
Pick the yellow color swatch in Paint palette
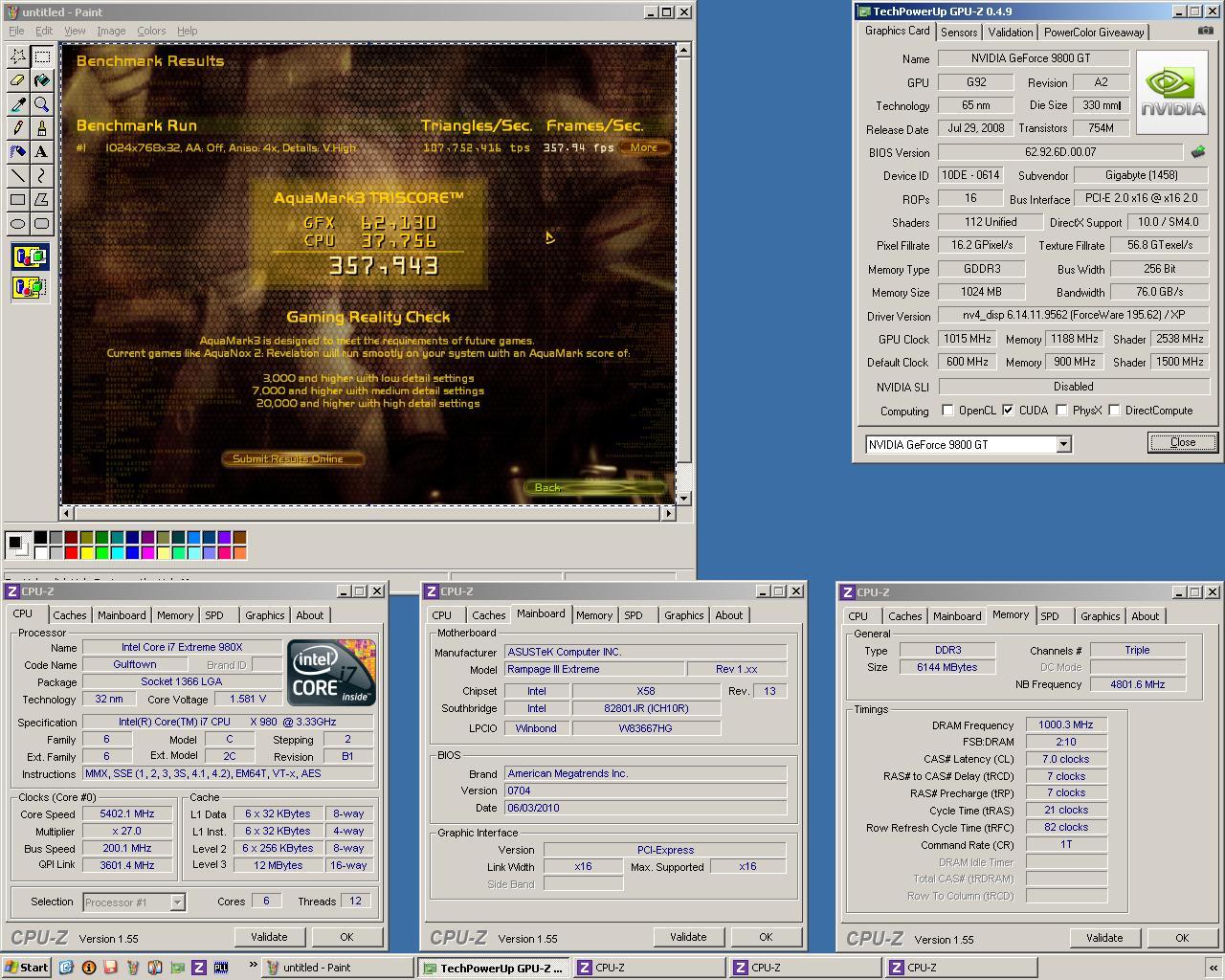86,551
